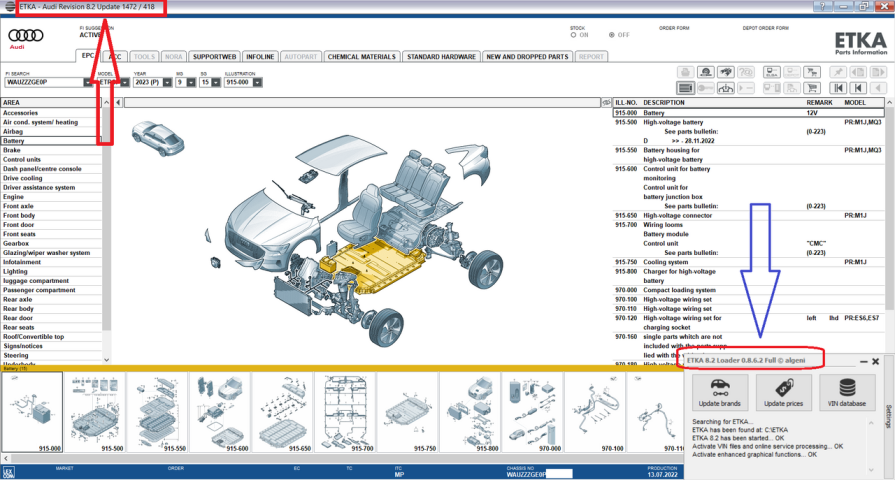Click the monitor and phone icon
The image size is (895, 480).
click(x=772, y=88)
